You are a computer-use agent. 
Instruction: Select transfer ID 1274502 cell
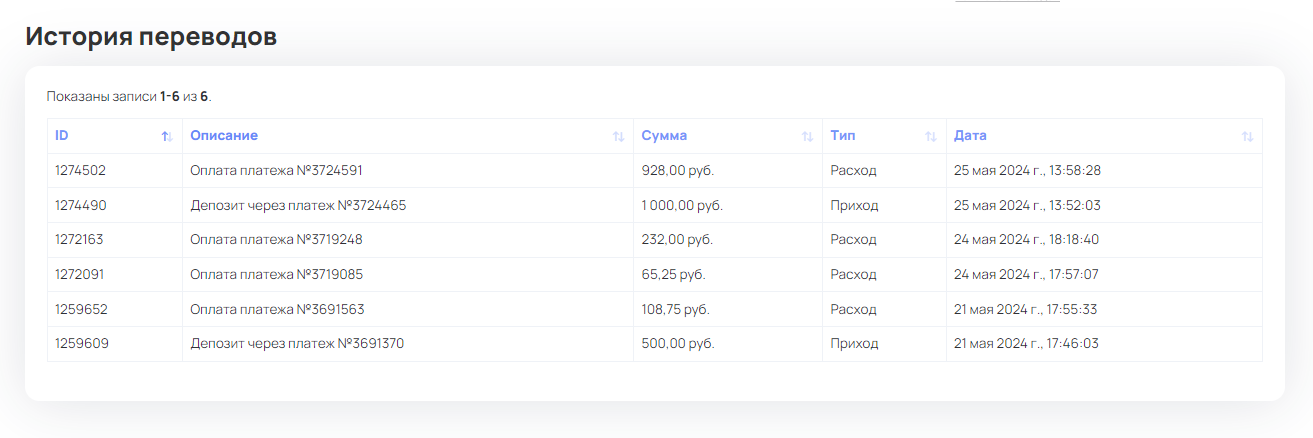click(80, 171)
